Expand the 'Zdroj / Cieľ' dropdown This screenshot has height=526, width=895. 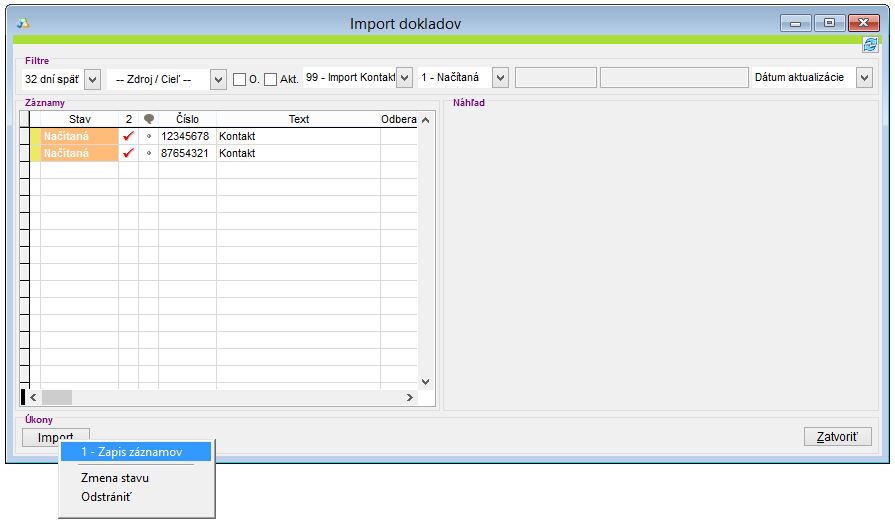coord(218,79)
